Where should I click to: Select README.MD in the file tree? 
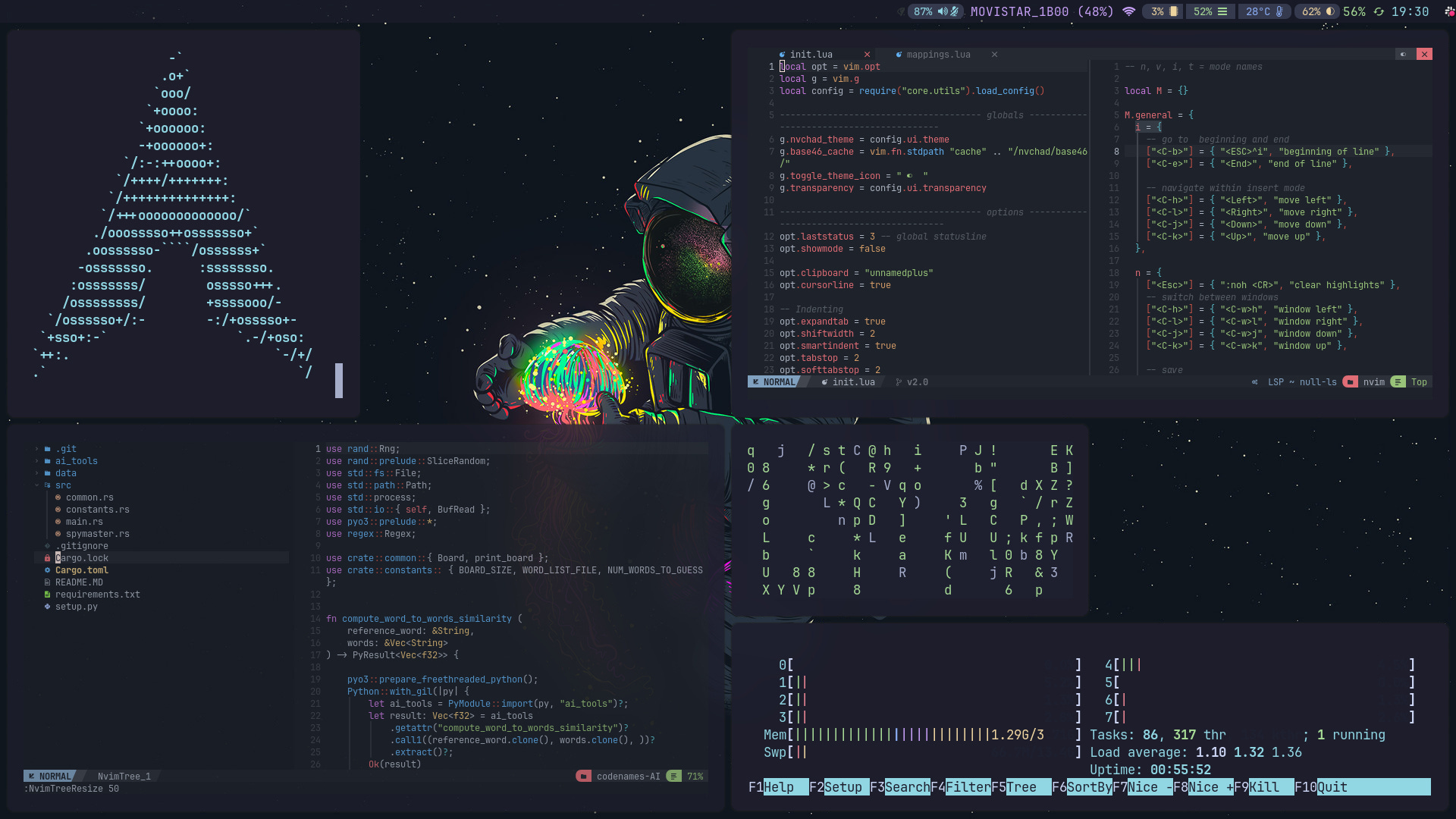click(79, 582)
